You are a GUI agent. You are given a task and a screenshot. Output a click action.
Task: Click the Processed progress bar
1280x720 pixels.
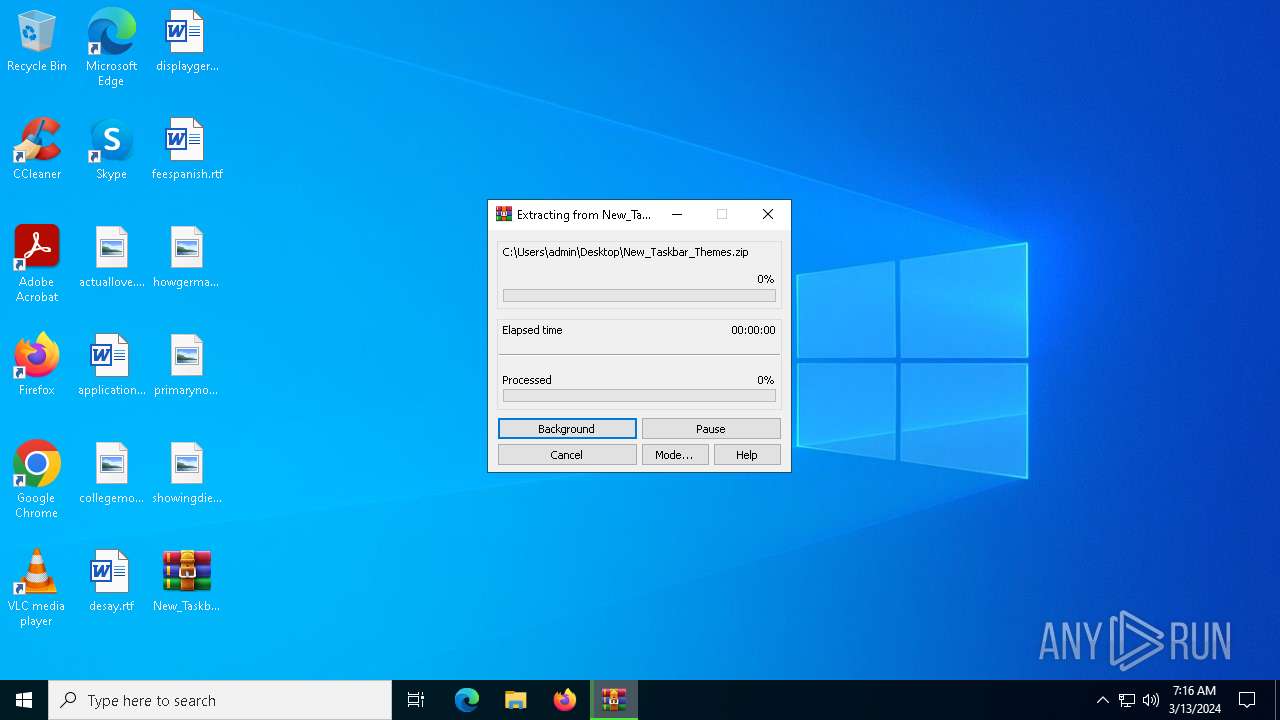click(x=639, y=396)
